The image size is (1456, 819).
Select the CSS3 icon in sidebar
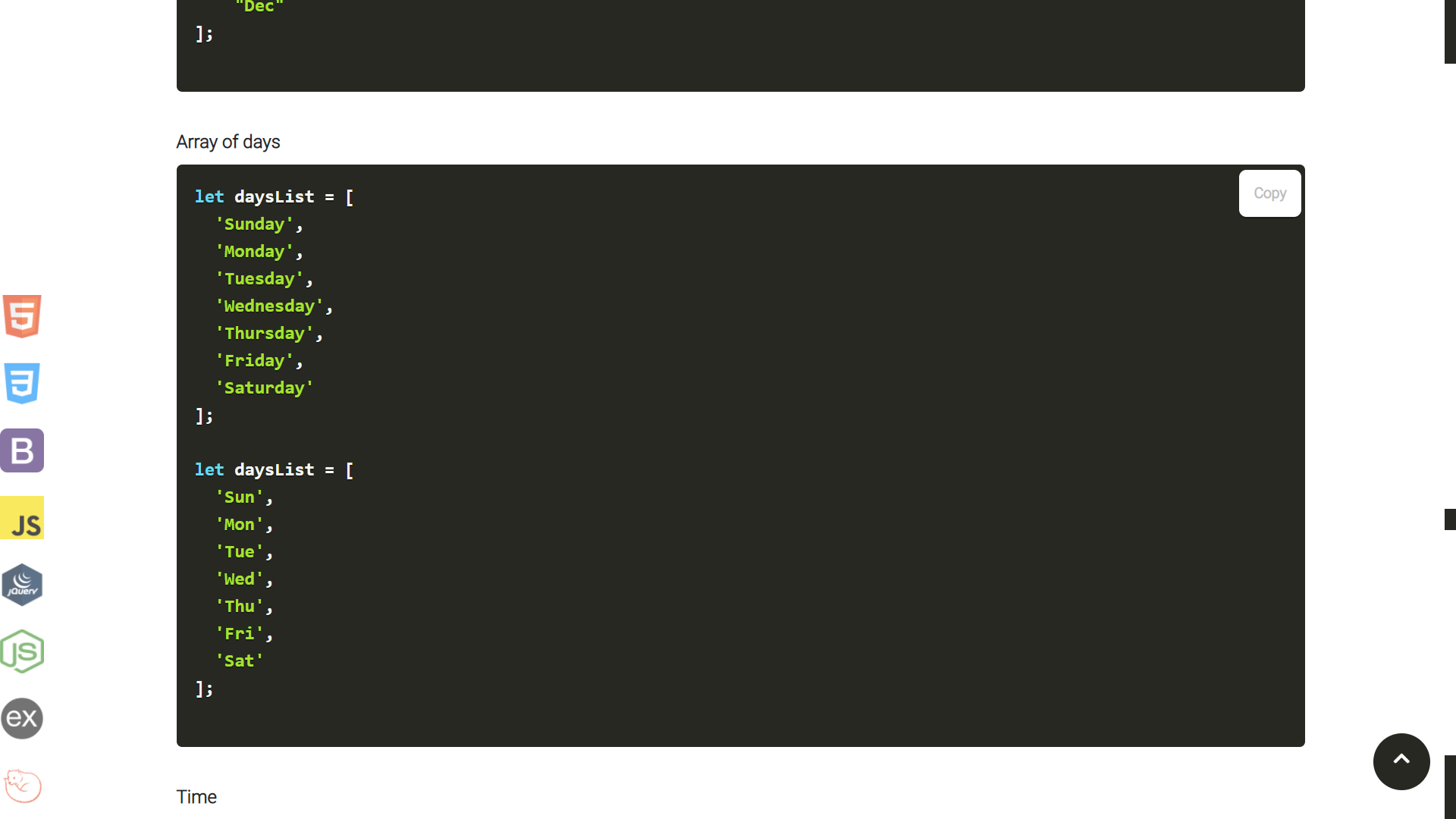point(22,383)
